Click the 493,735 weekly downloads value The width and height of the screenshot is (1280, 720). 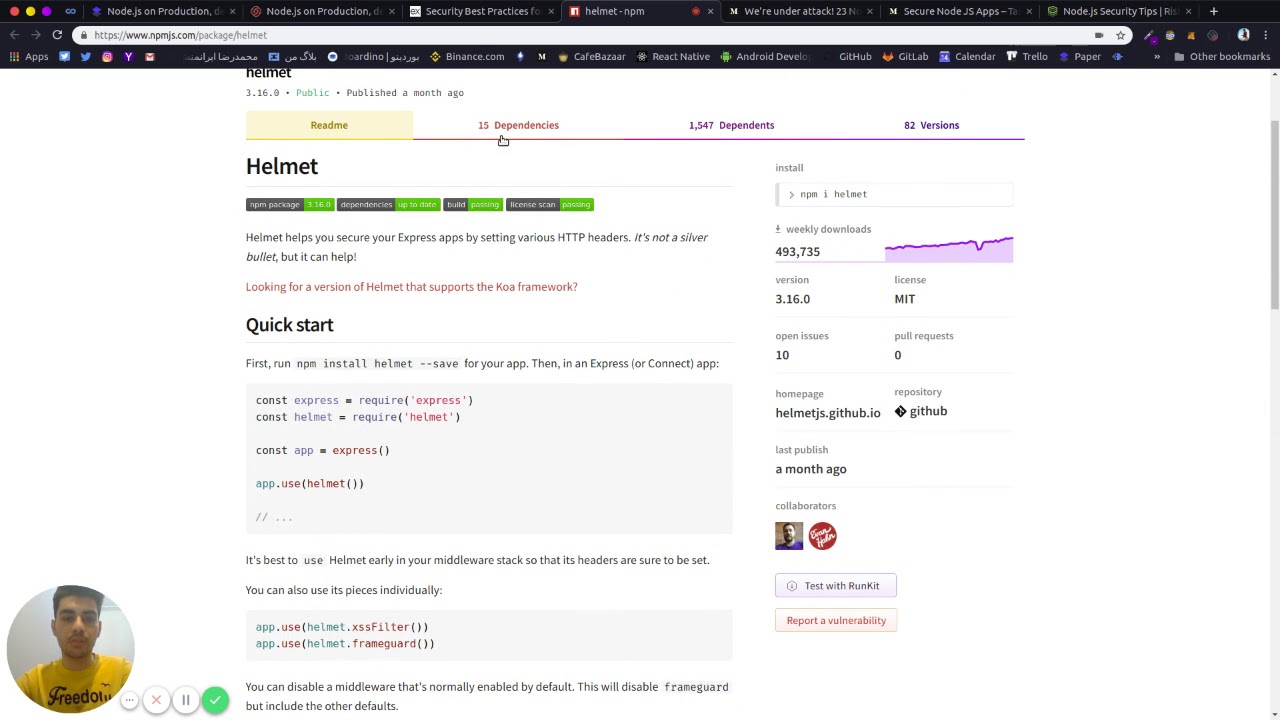(x=797, y=252)
